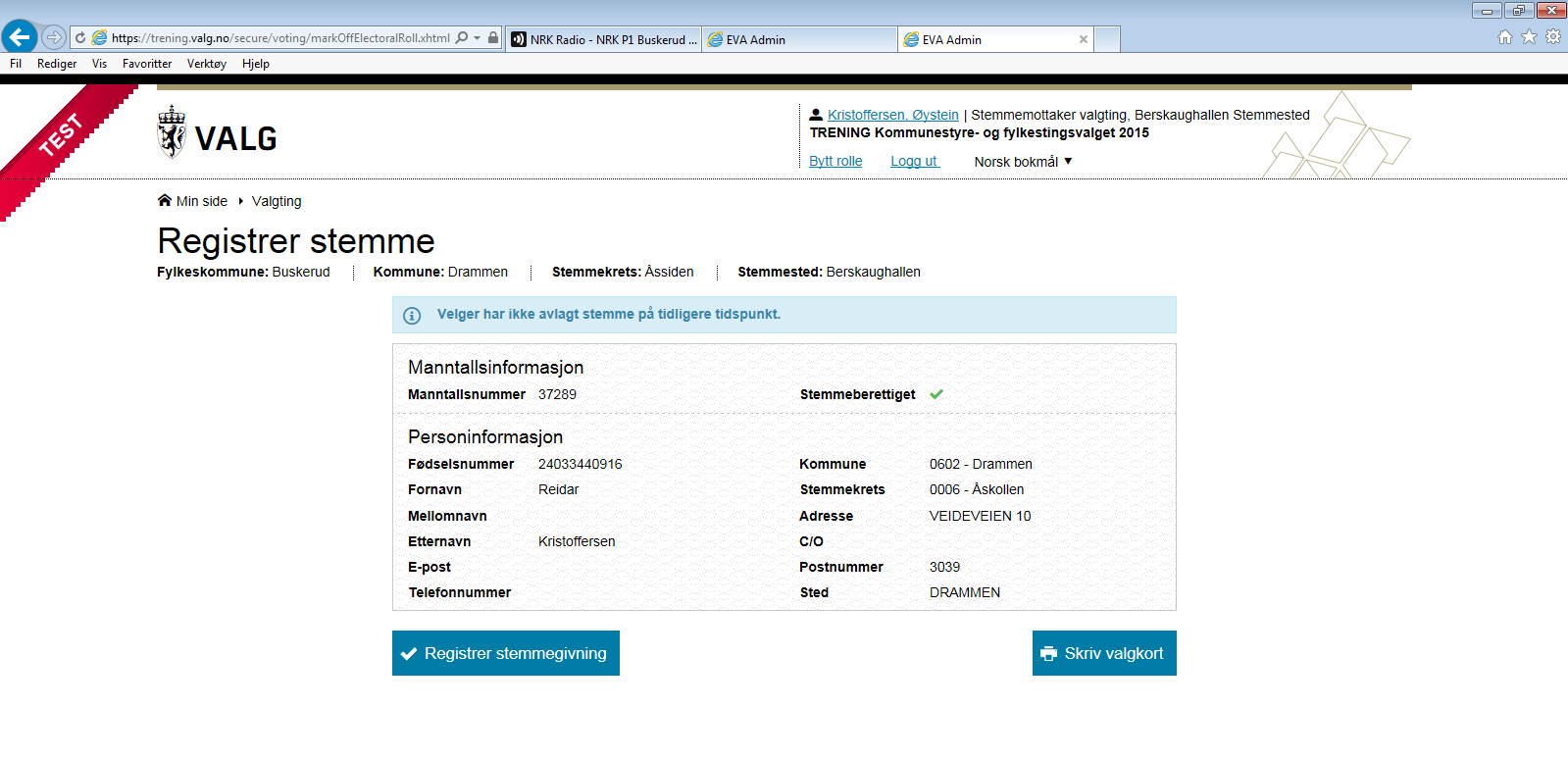Click the Registrer stemme heading

(296, 241)
